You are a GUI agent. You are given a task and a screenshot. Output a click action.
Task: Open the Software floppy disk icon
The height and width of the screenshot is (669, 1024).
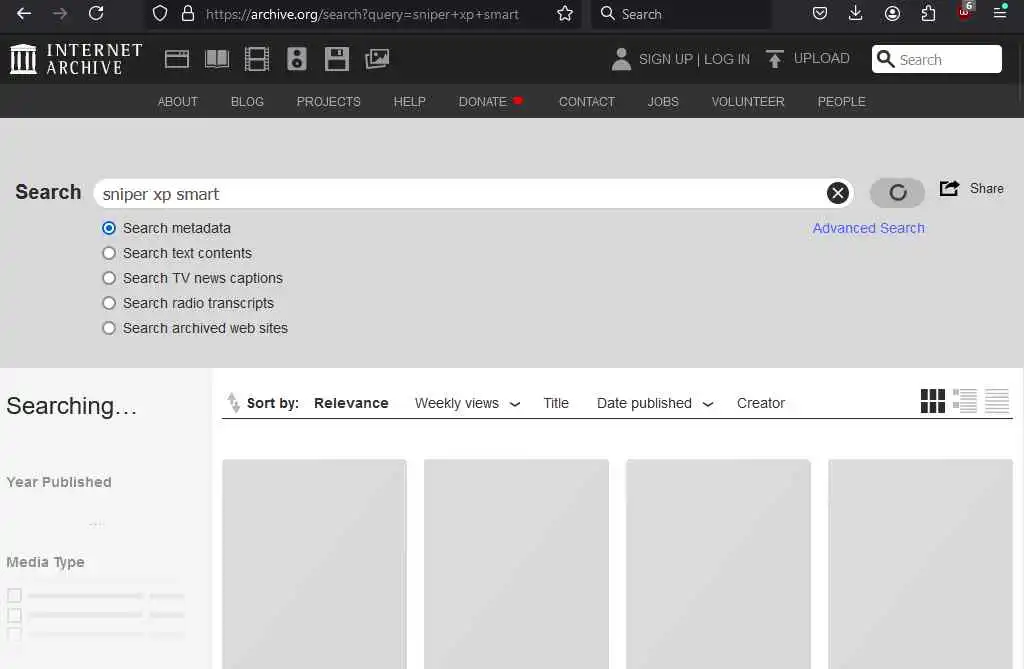click(x=336, y=59)
